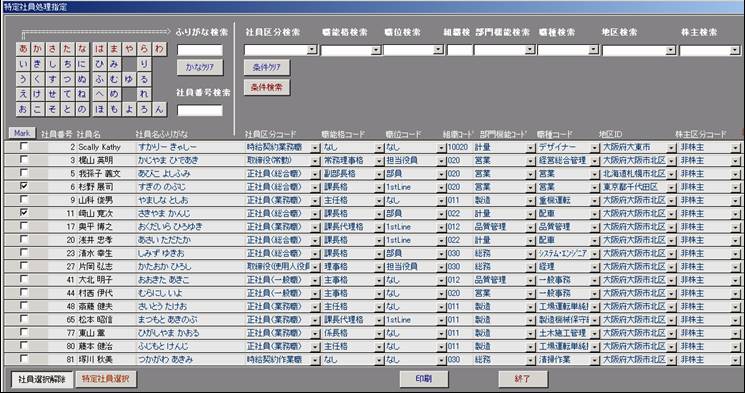Focus the ふりがな検索 input field
The height and width of the screenshot is (393, 745).
pos(200,50)
